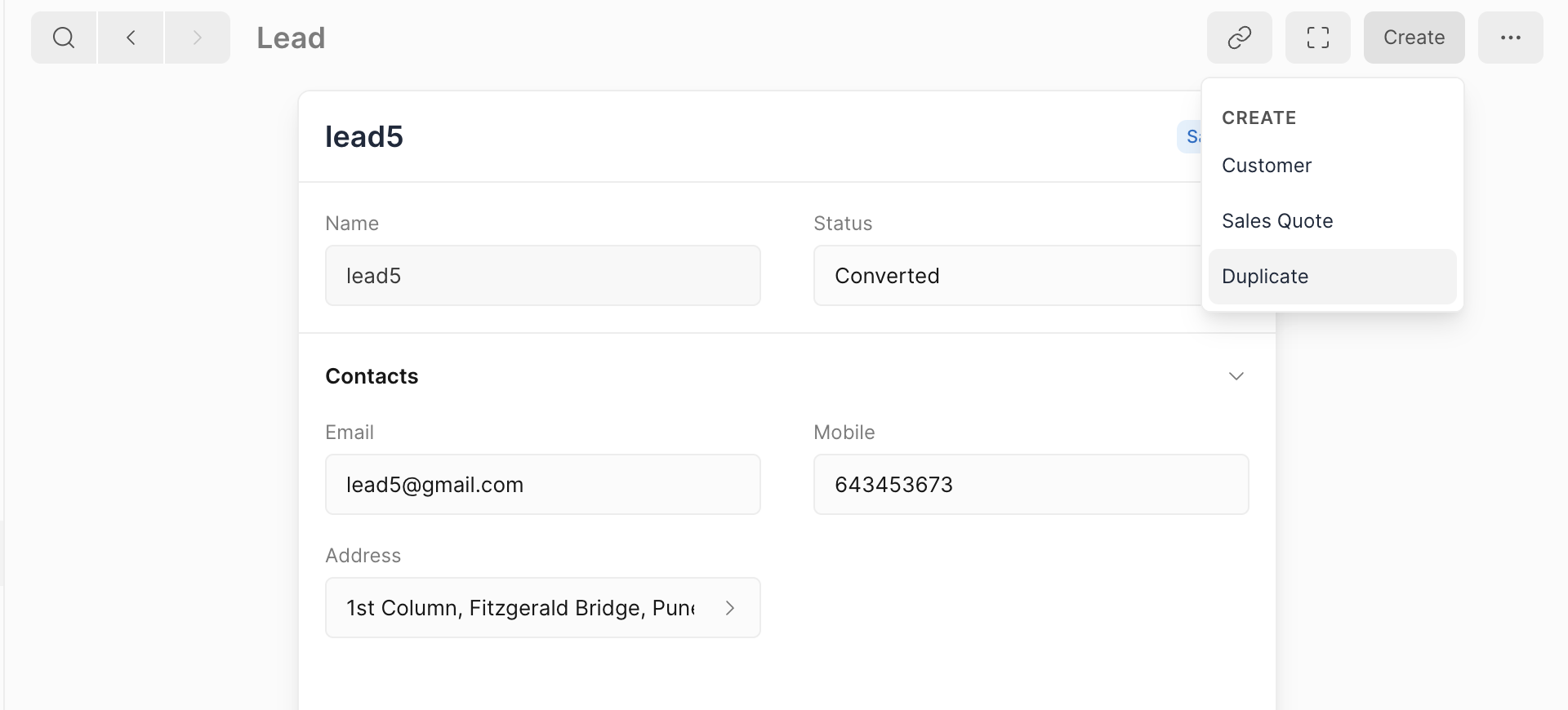Click the Email field lead5@gmail.com
The image size is (1568, 710).
(542, 485)
